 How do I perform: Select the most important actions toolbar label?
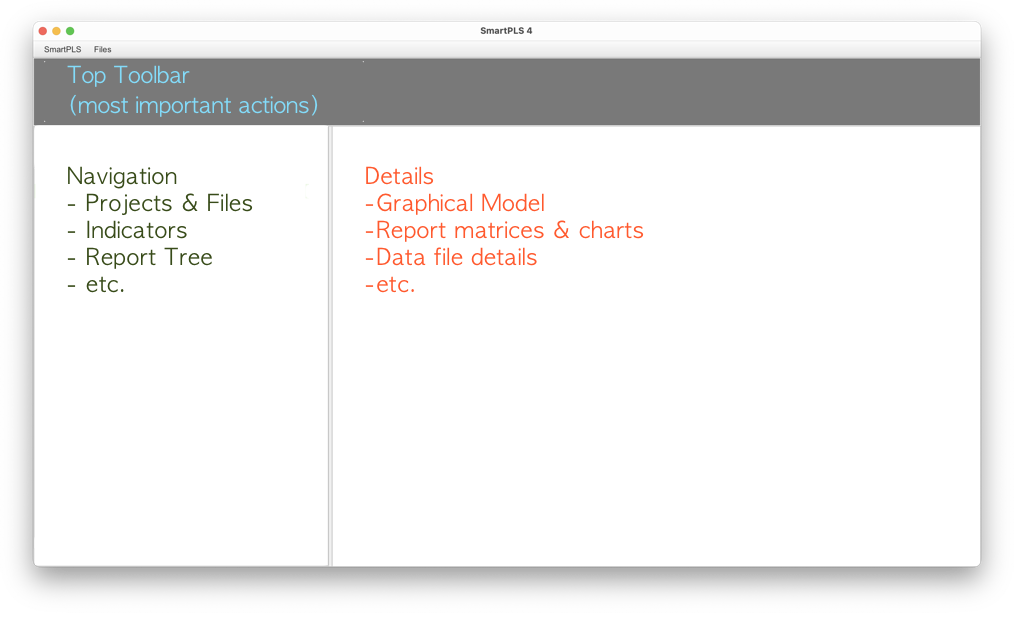(193, 105)
